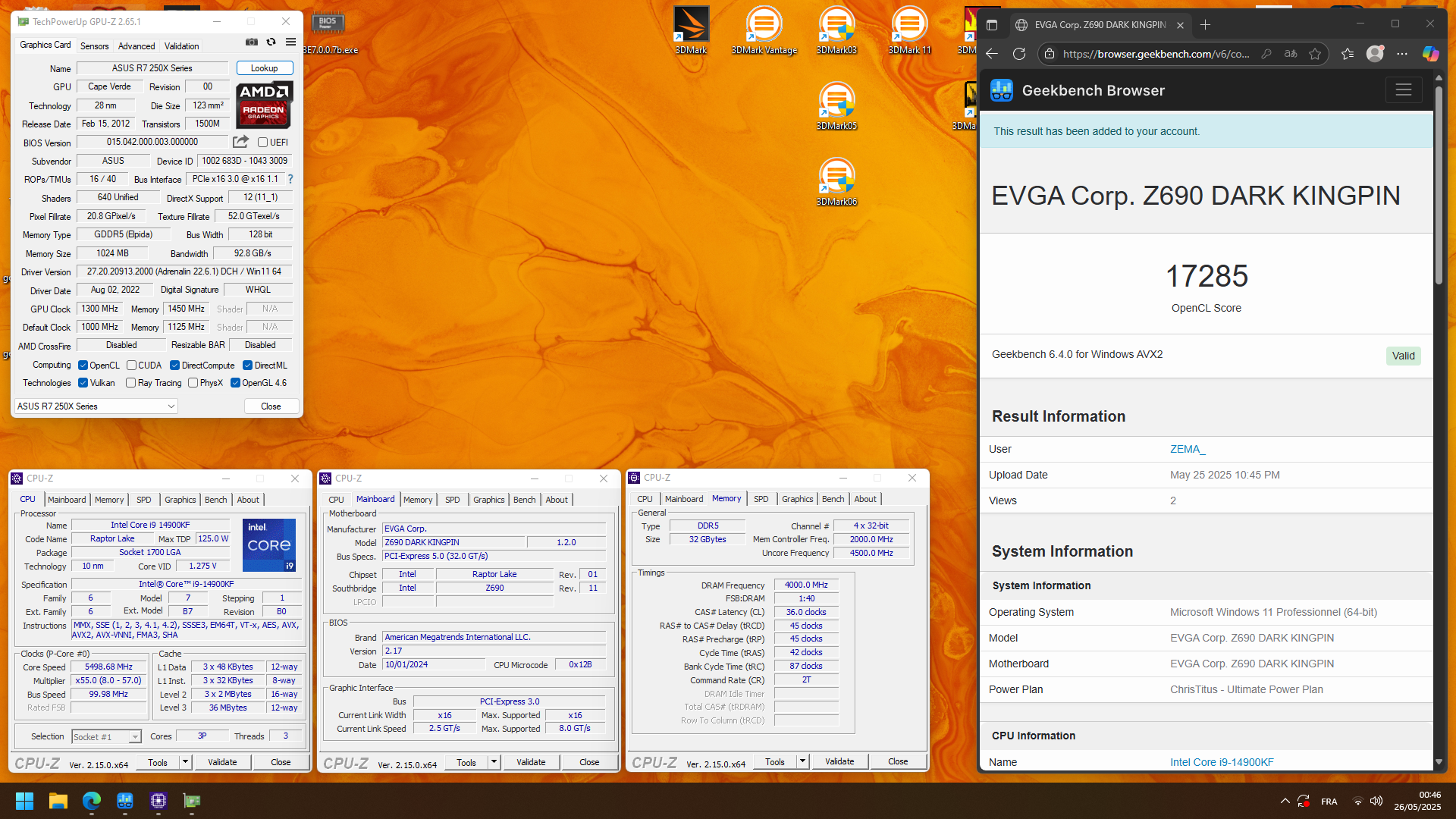Toggle the Vulkan checkbox
This screenshot has height=819, width=1456.
(x=83, y=383)
